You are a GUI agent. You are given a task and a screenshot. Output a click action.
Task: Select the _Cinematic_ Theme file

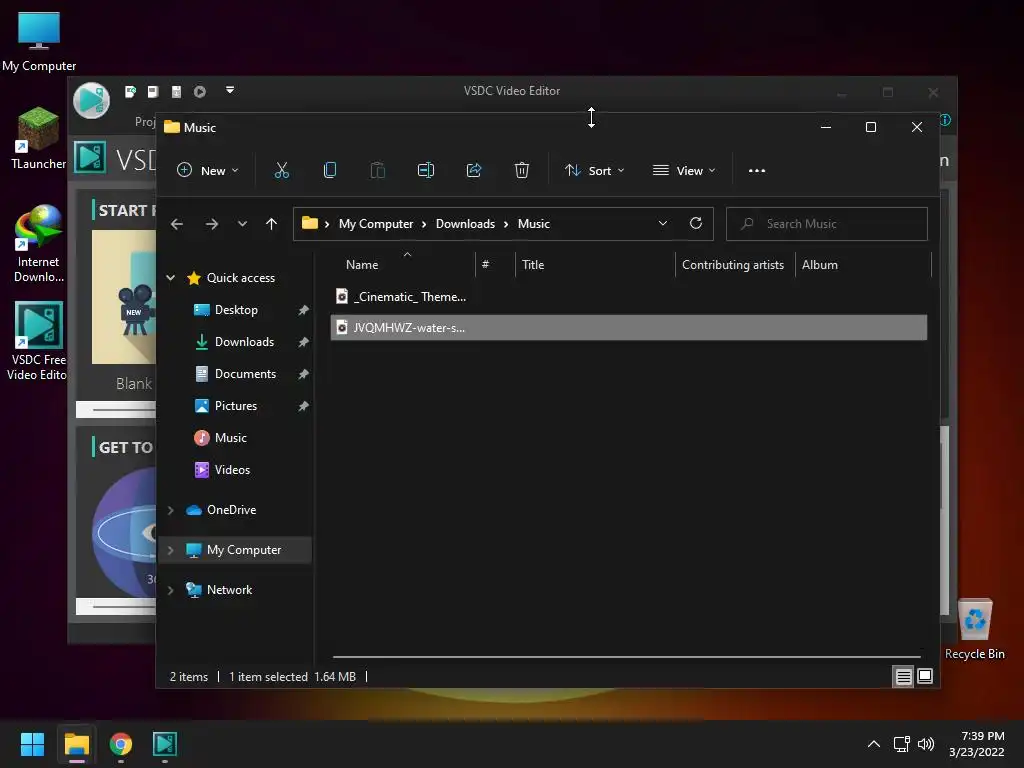pos(629,296)
